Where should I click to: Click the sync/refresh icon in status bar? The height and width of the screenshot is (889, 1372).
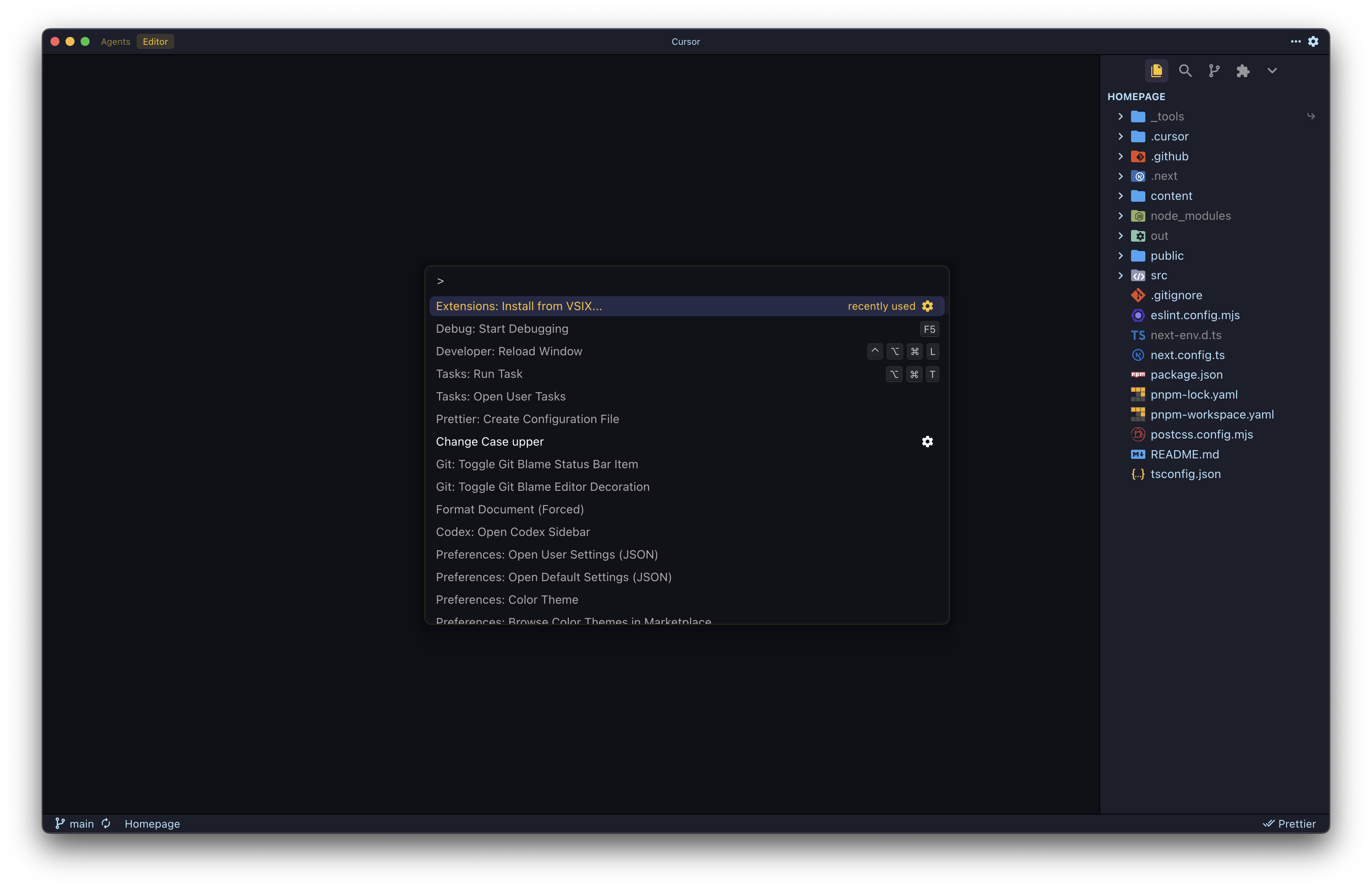coord(105,823)
